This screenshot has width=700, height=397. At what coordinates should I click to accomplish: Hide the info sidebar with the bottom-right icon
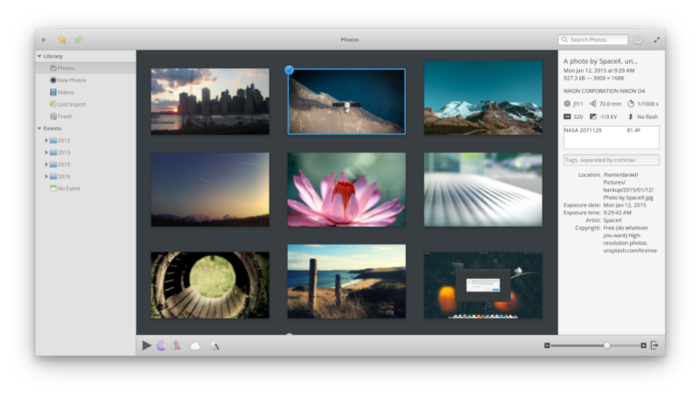[654, 345]
